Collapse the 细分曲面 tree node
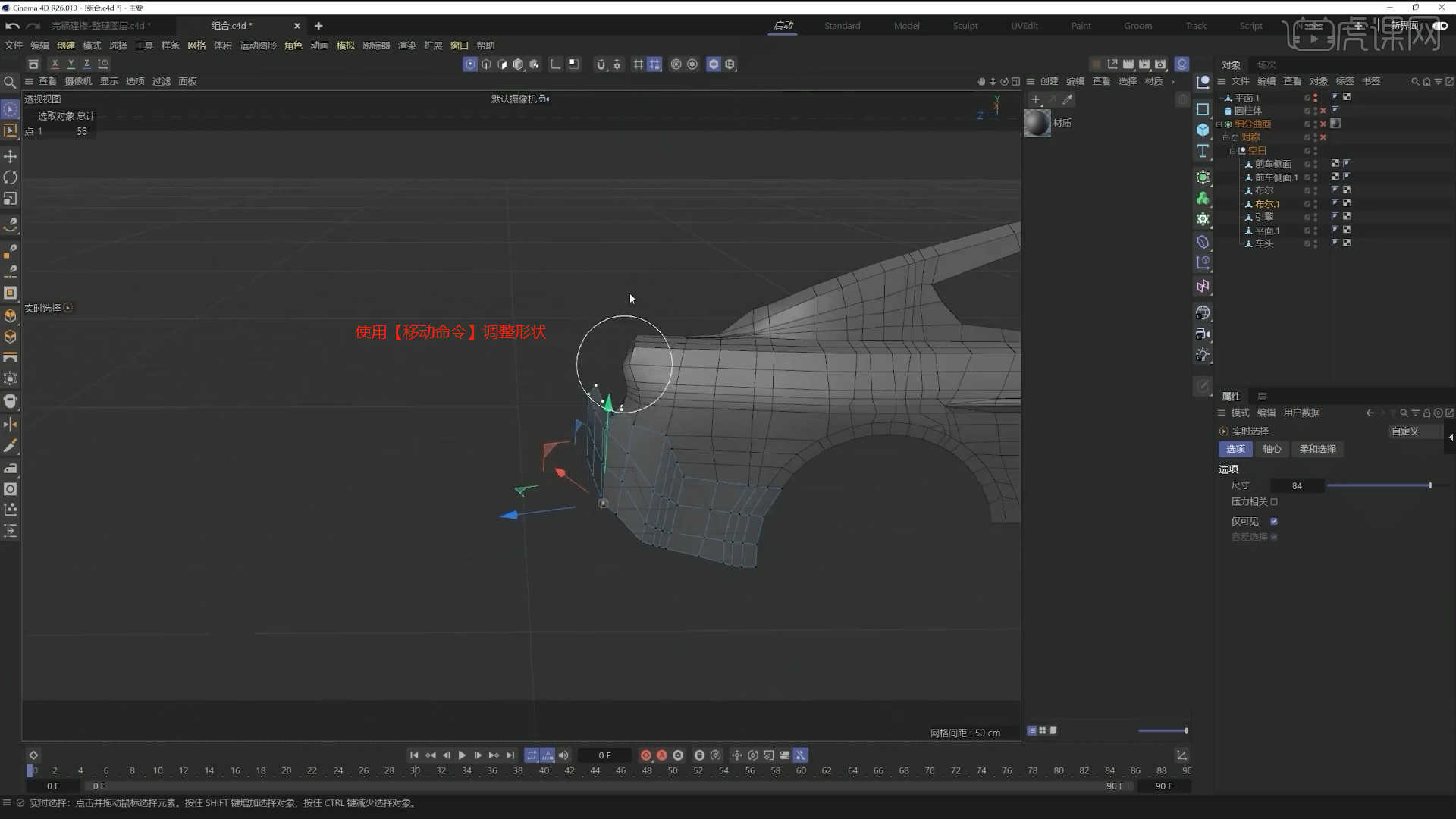This screenshot has height=819, width=1456. pyautogui.click(x=1219, y=124)
